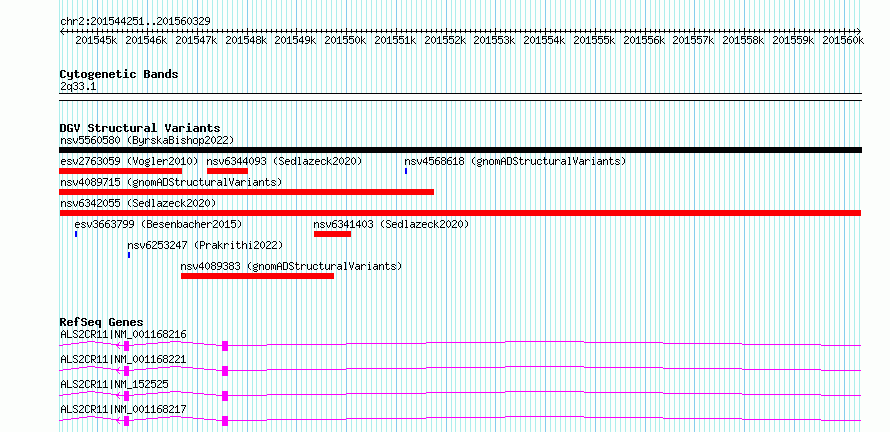Click the 201557k ruler tick label
This screenshot has height=432, width=890.
[x=693, y=40]
